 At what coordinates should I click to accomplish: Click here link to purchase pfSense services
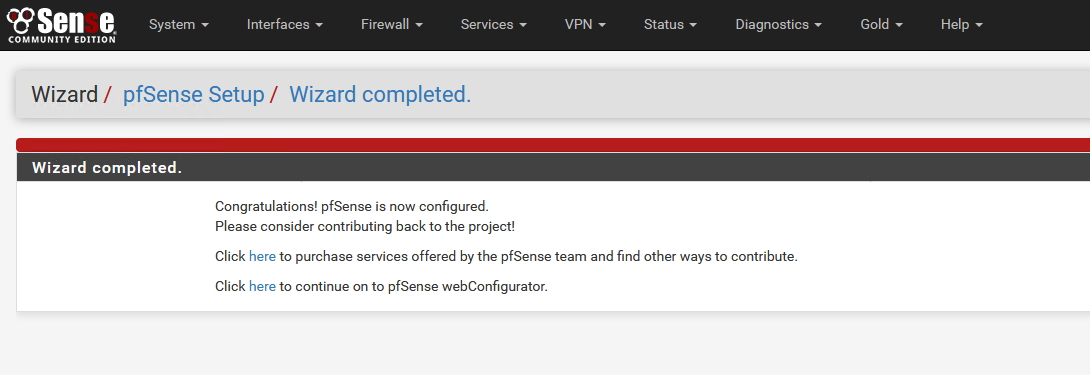click(262, 256)
